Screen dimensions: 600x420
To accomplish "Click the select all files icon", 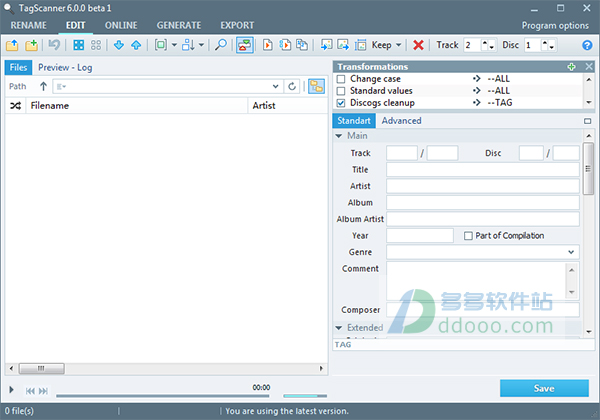I will pos(78,45).
